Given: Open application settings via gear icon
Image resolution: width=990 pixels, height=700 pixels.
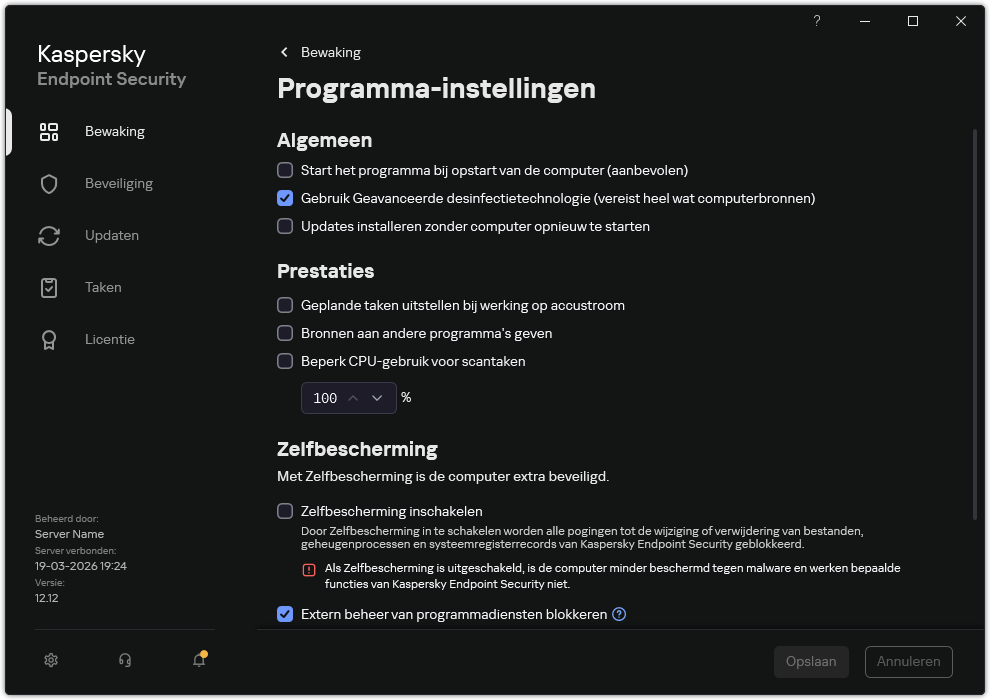Looking at the screenshot, I should [50, 660].
